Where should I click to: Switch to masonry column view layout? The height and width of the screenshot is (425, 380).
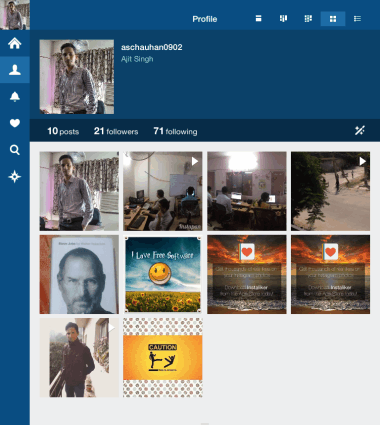(x=283, y=19)
